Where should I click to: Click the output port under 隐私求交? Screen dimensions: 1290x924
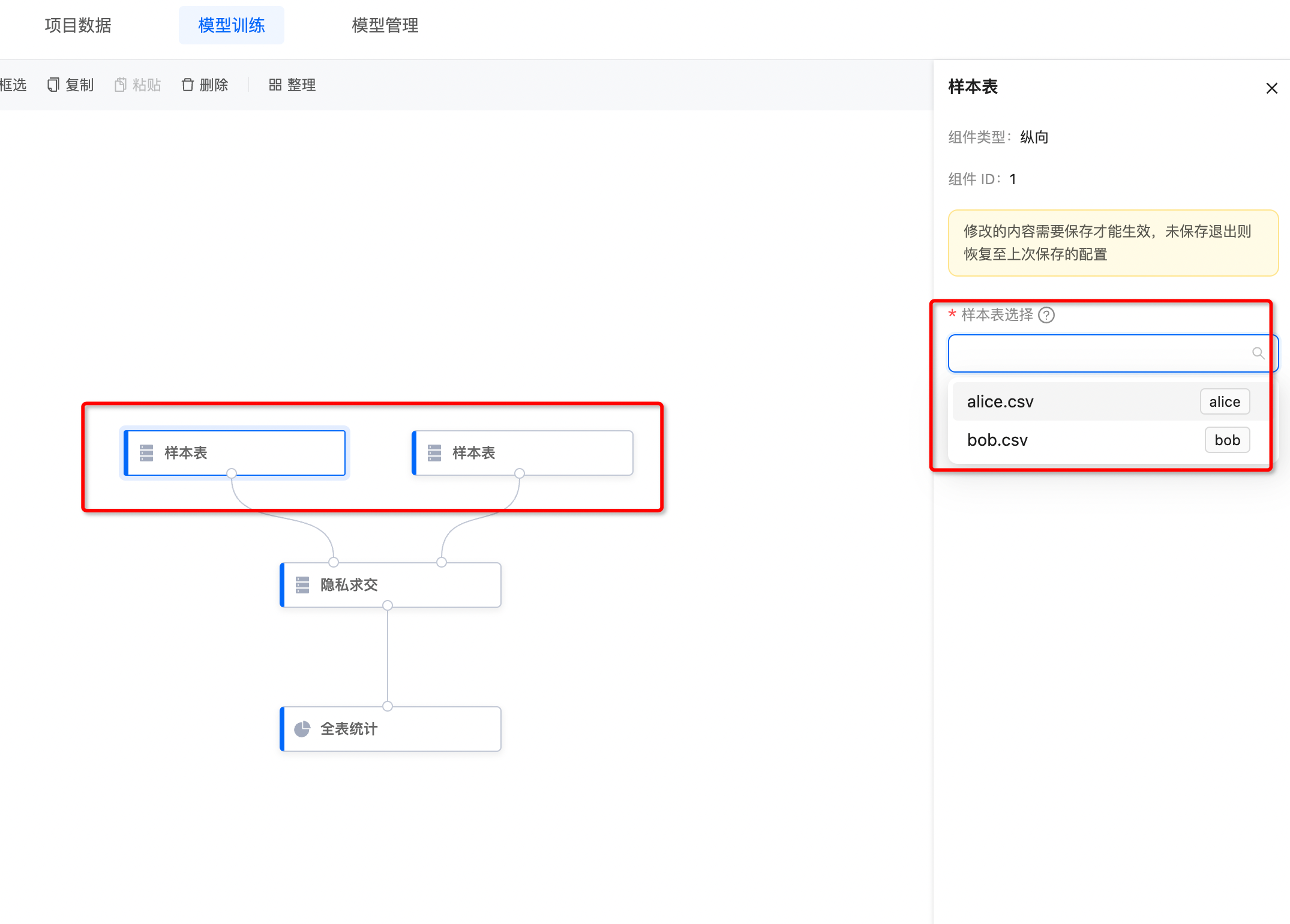pos(388,605)
